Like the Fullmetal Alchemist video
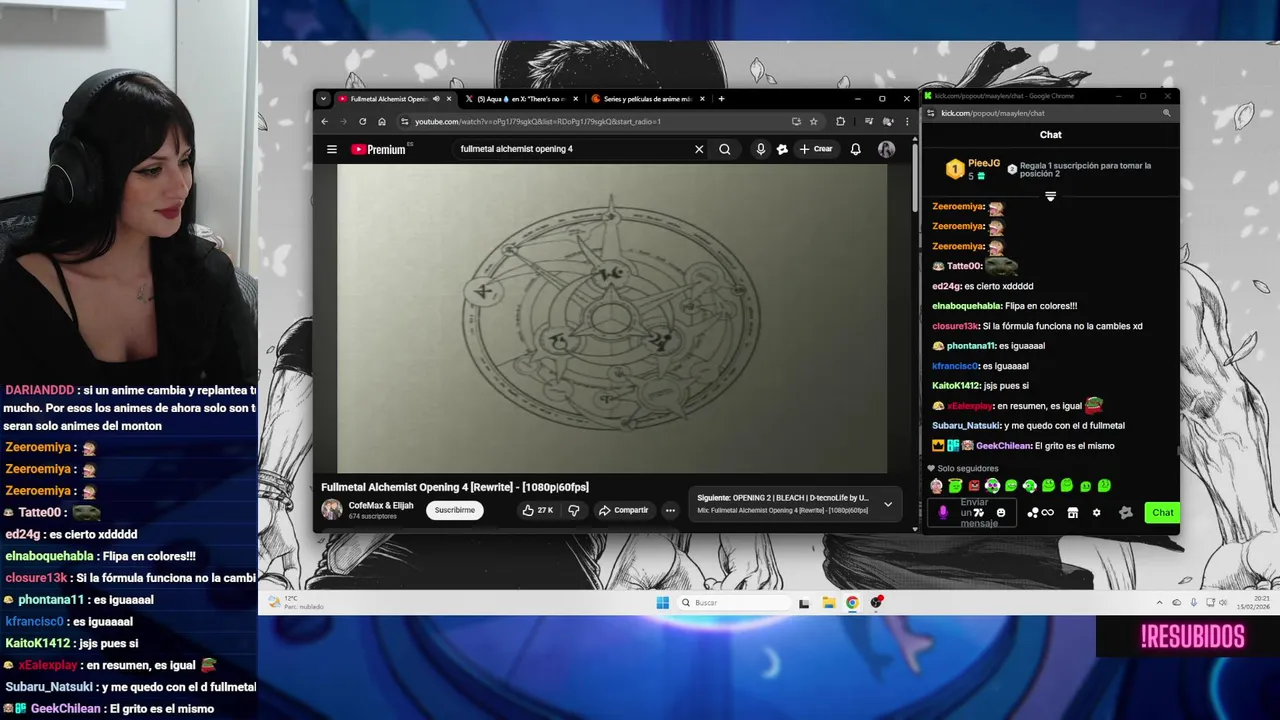1280x720 pixels. pos(538,510)
